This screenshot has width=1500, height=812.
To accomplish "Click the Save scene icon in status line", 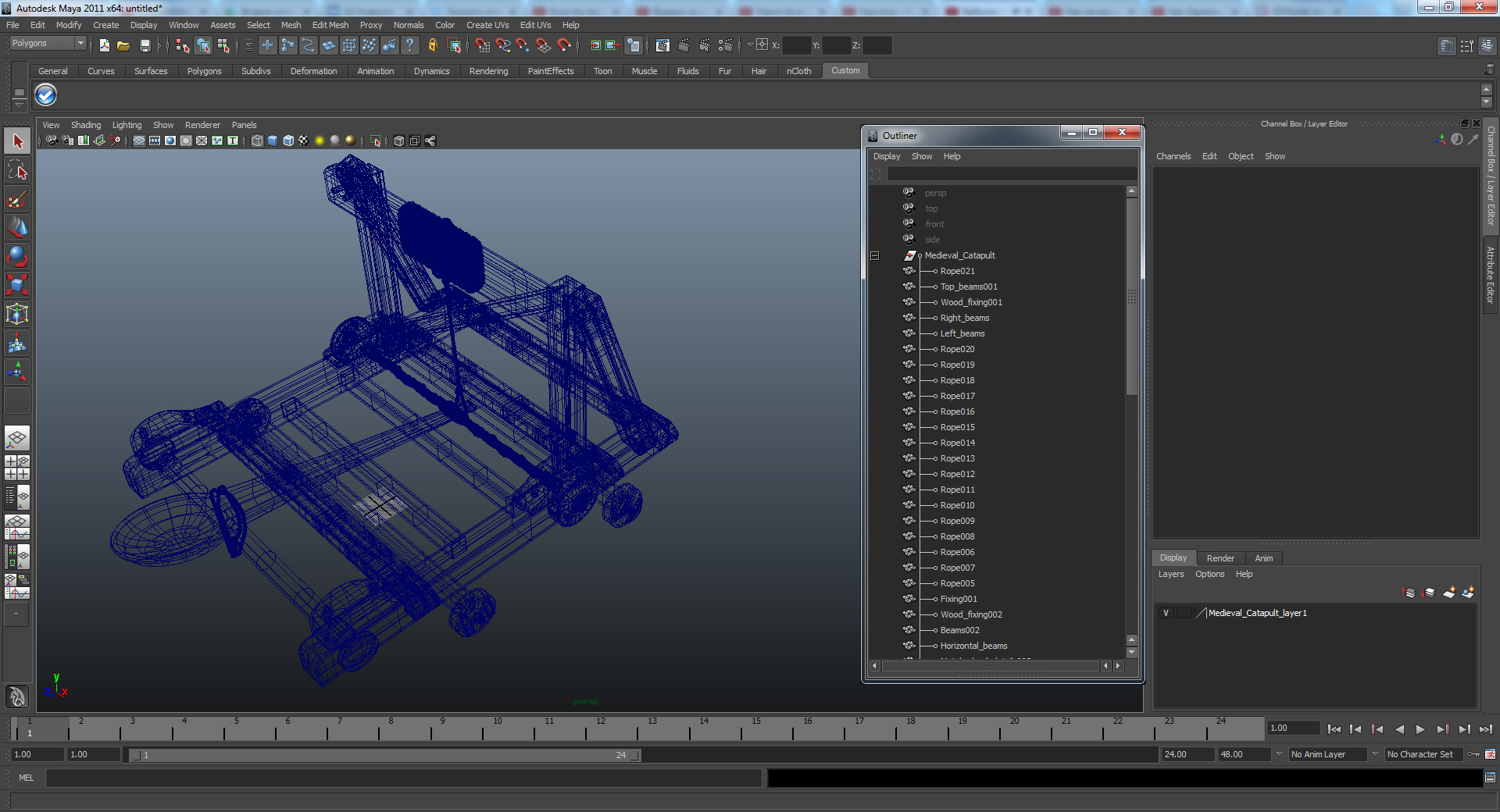I will pyautogui.click(x=145, y=45).
